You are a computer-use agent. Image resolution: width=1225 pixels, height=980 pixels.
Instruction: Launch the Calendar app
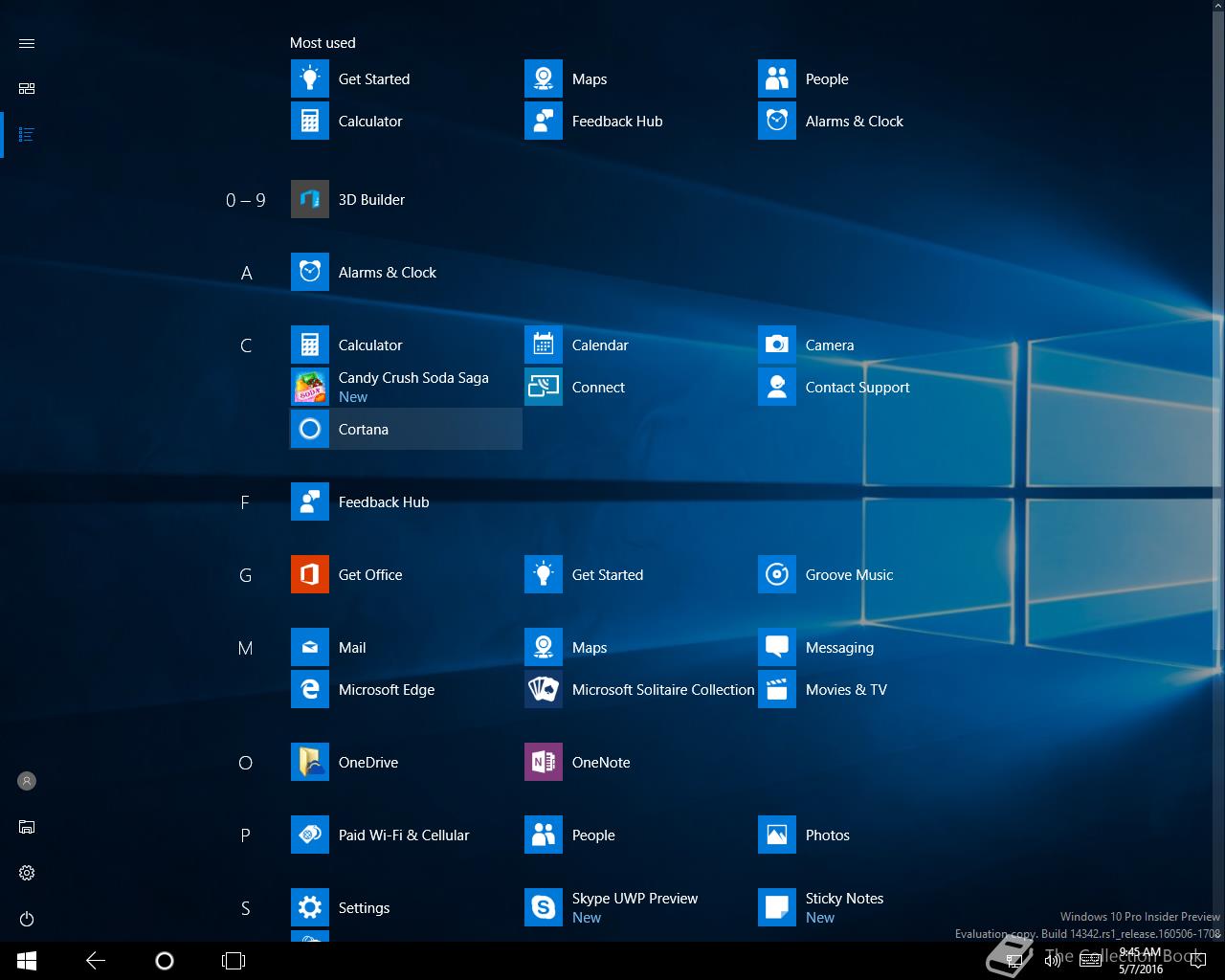coord(639,345)
